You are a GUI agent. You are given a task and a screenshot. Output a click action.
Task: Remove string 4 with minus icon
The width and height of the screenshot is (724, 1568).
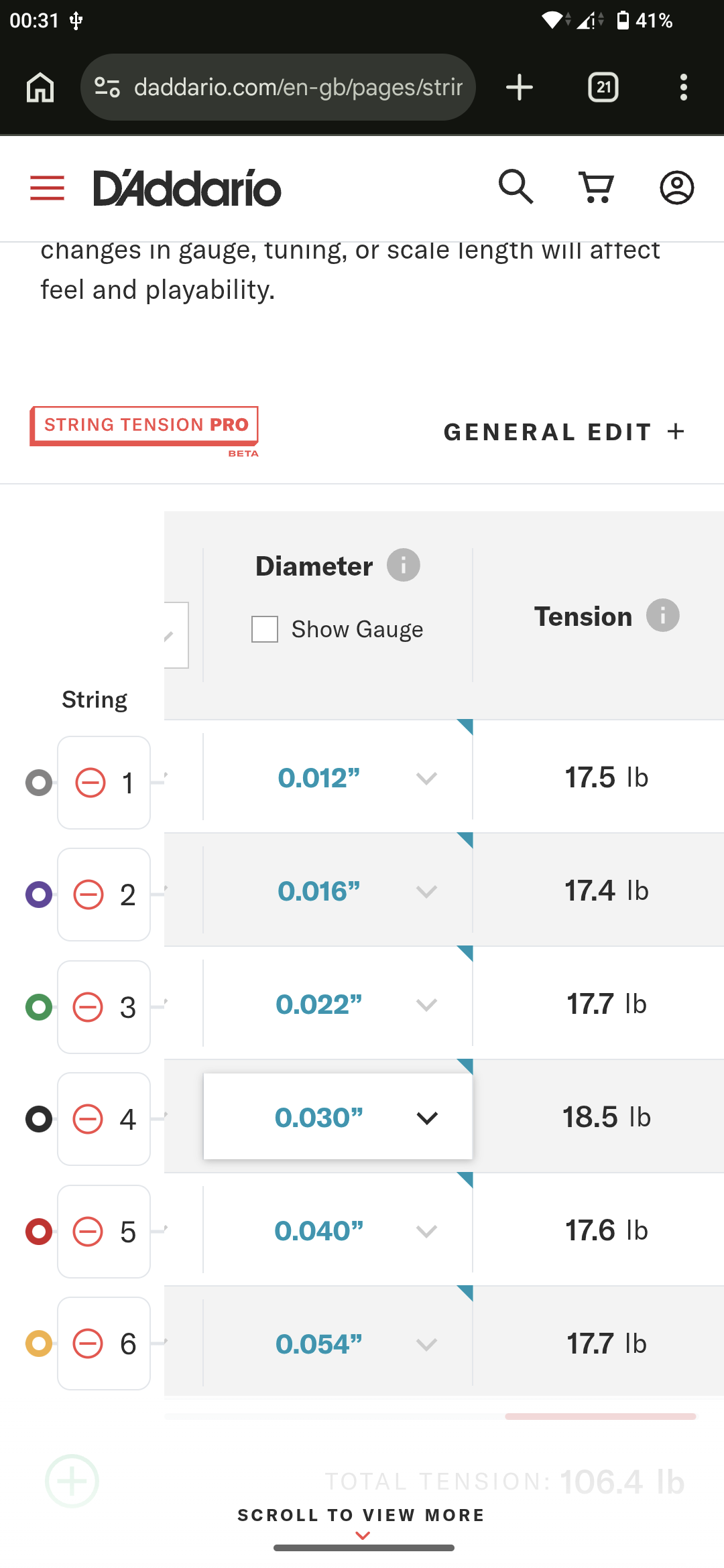(88, 1119)
